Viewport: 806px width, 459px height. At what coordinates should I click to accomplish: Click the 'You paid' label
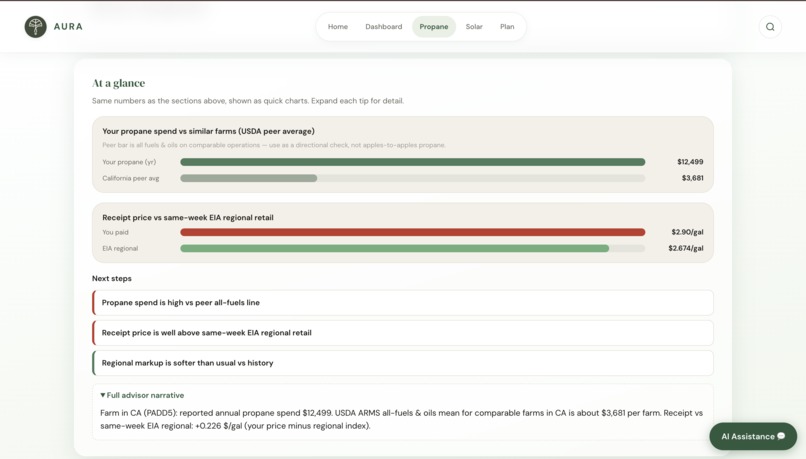pos(115,232)
